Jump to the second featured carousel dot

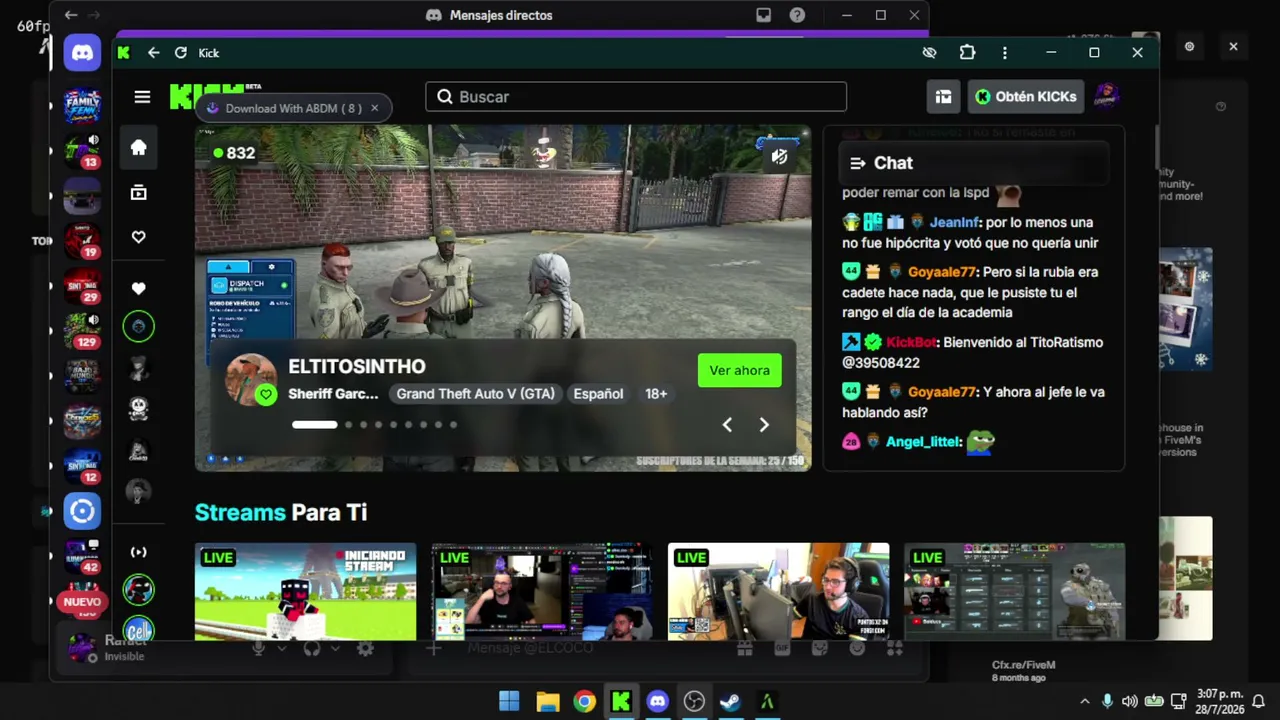(x=349, y=425)
